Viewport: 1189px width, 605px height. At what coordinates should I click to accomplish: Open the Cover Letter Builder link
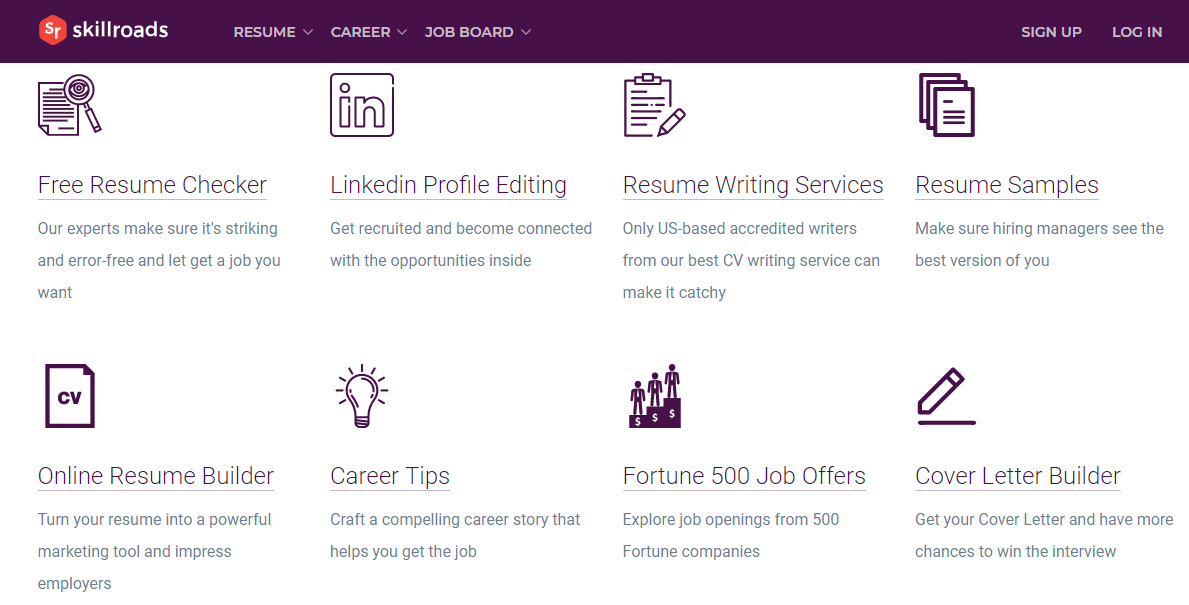[1018, 476]
